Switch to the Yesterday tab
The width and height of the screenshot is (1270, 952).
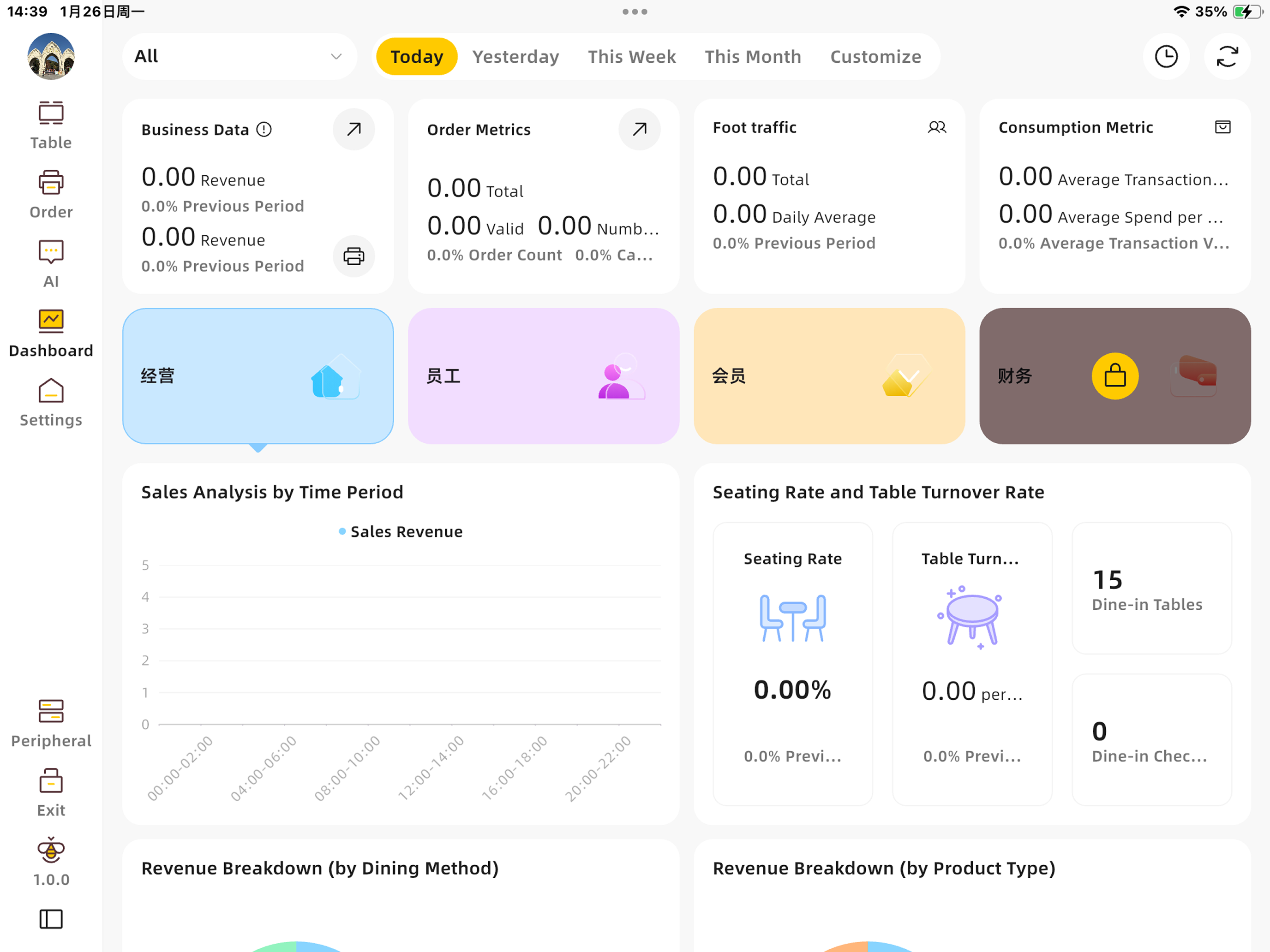point(515,56)
